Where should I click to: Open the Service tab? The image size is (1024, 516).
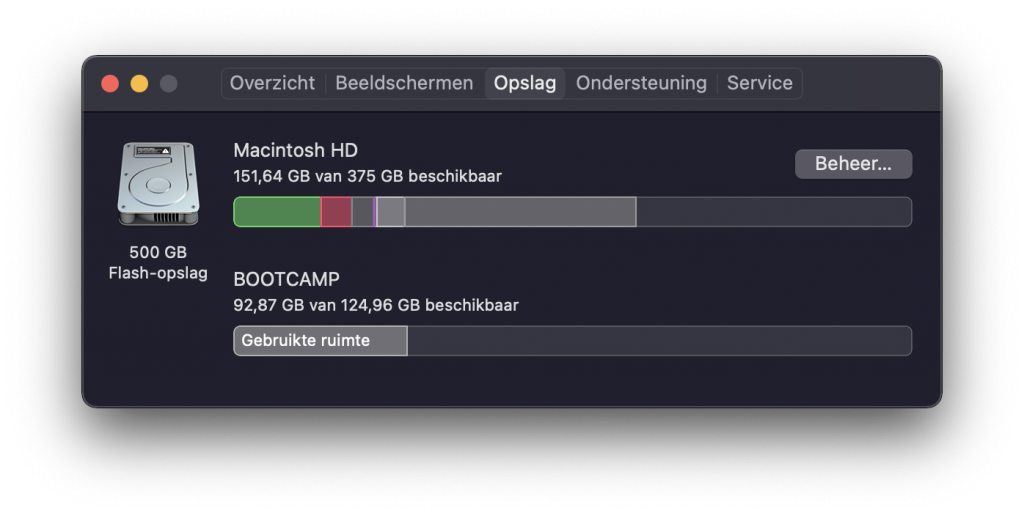pos(760,83)
